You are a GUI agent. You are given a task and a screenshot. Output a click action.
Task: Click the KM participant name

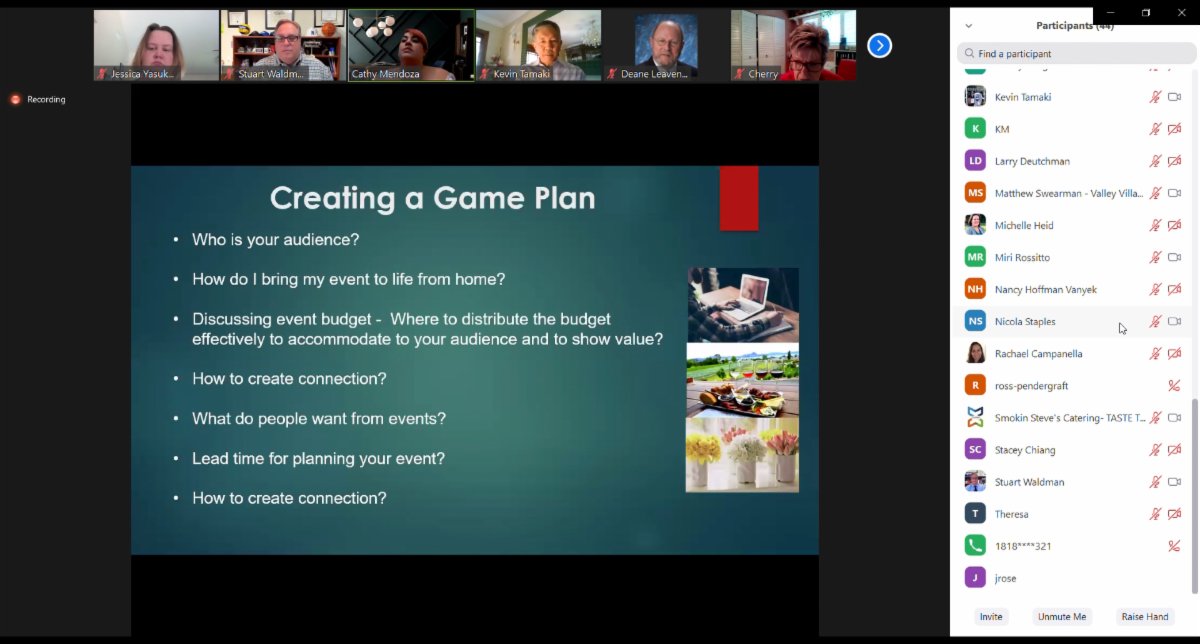pos(1002,129)
